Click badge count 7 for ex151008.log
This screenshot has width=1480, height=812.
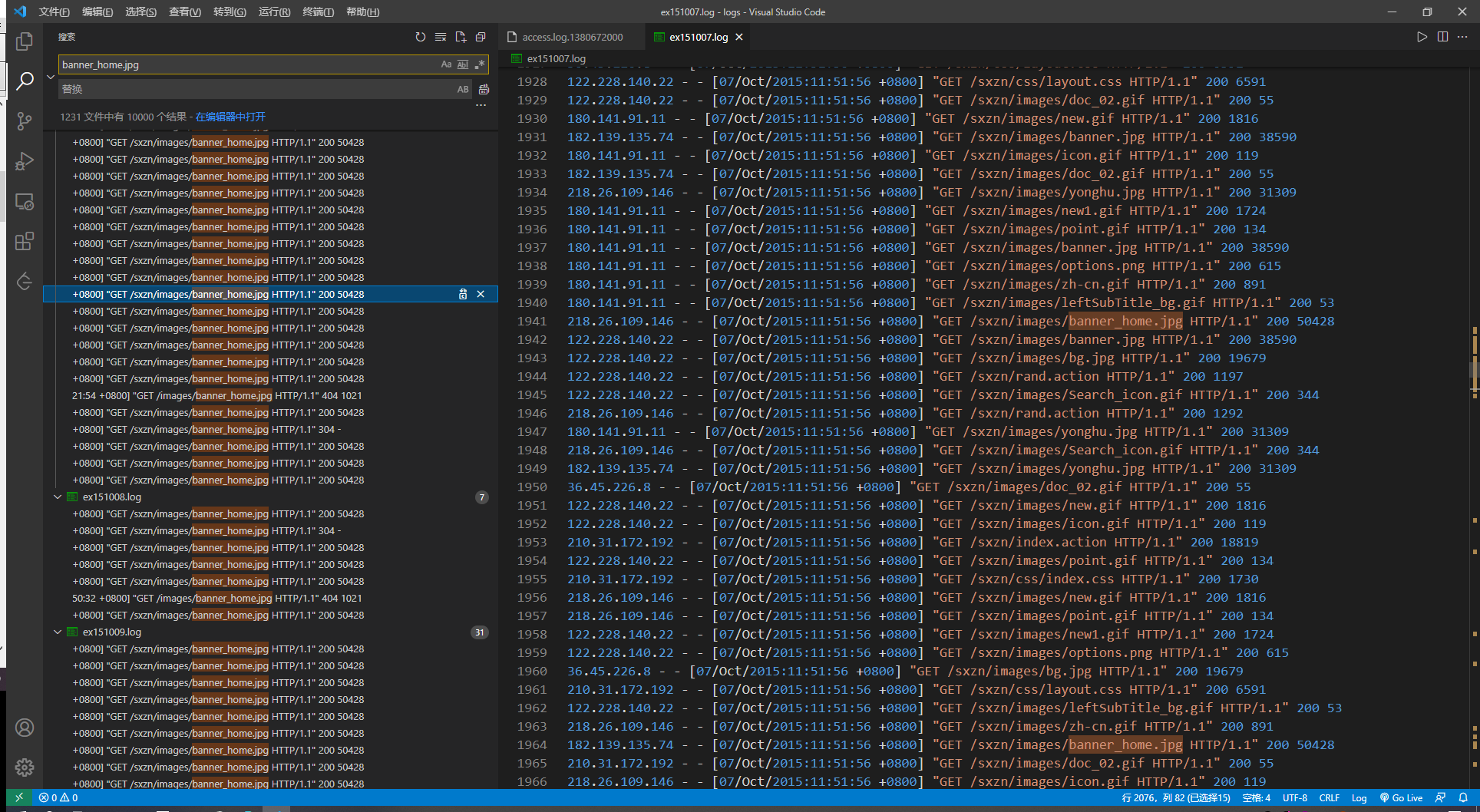point(482,497)
